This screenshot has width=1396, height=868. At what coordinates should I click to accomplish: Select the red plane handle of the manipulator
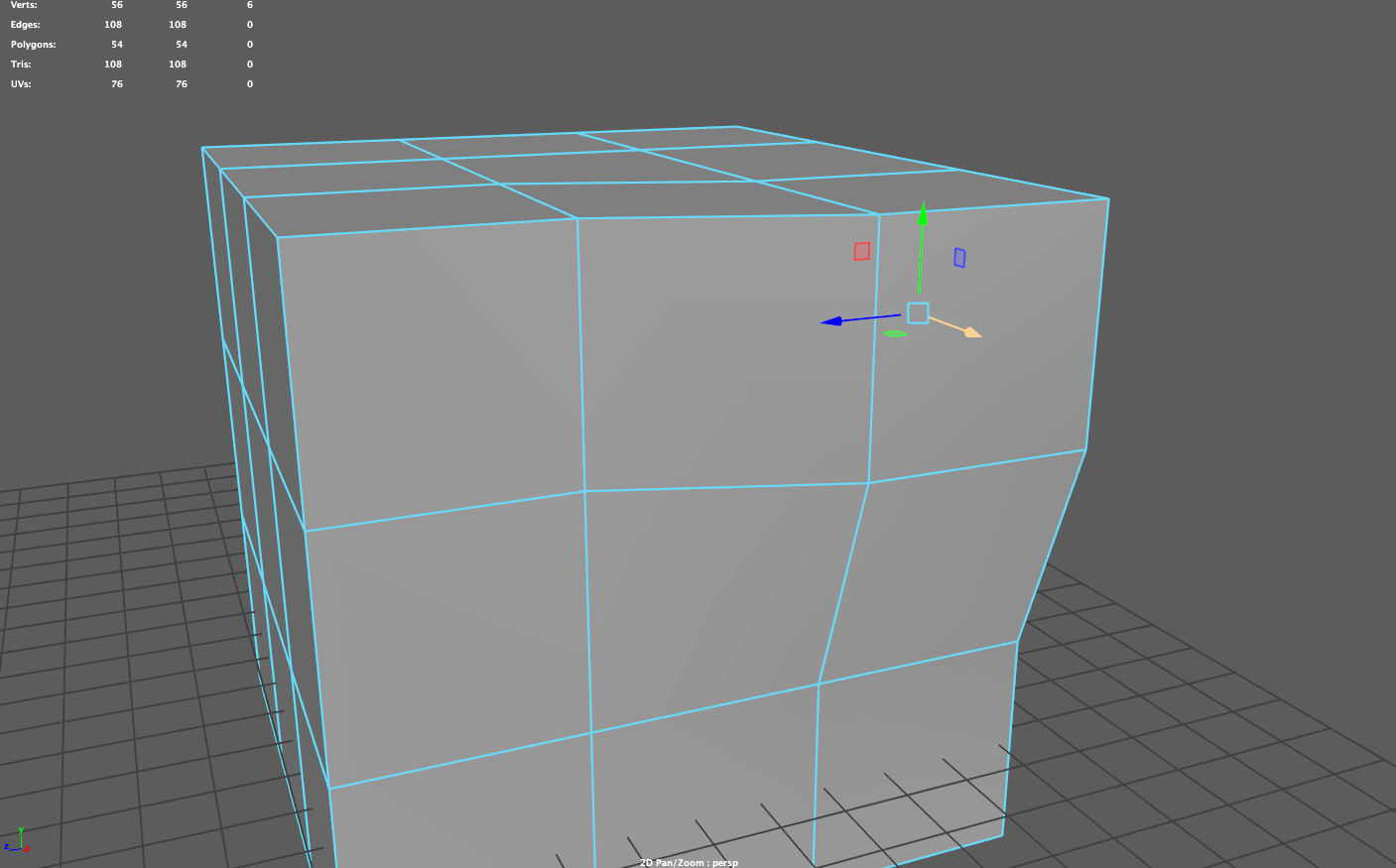tap(861, 251)
